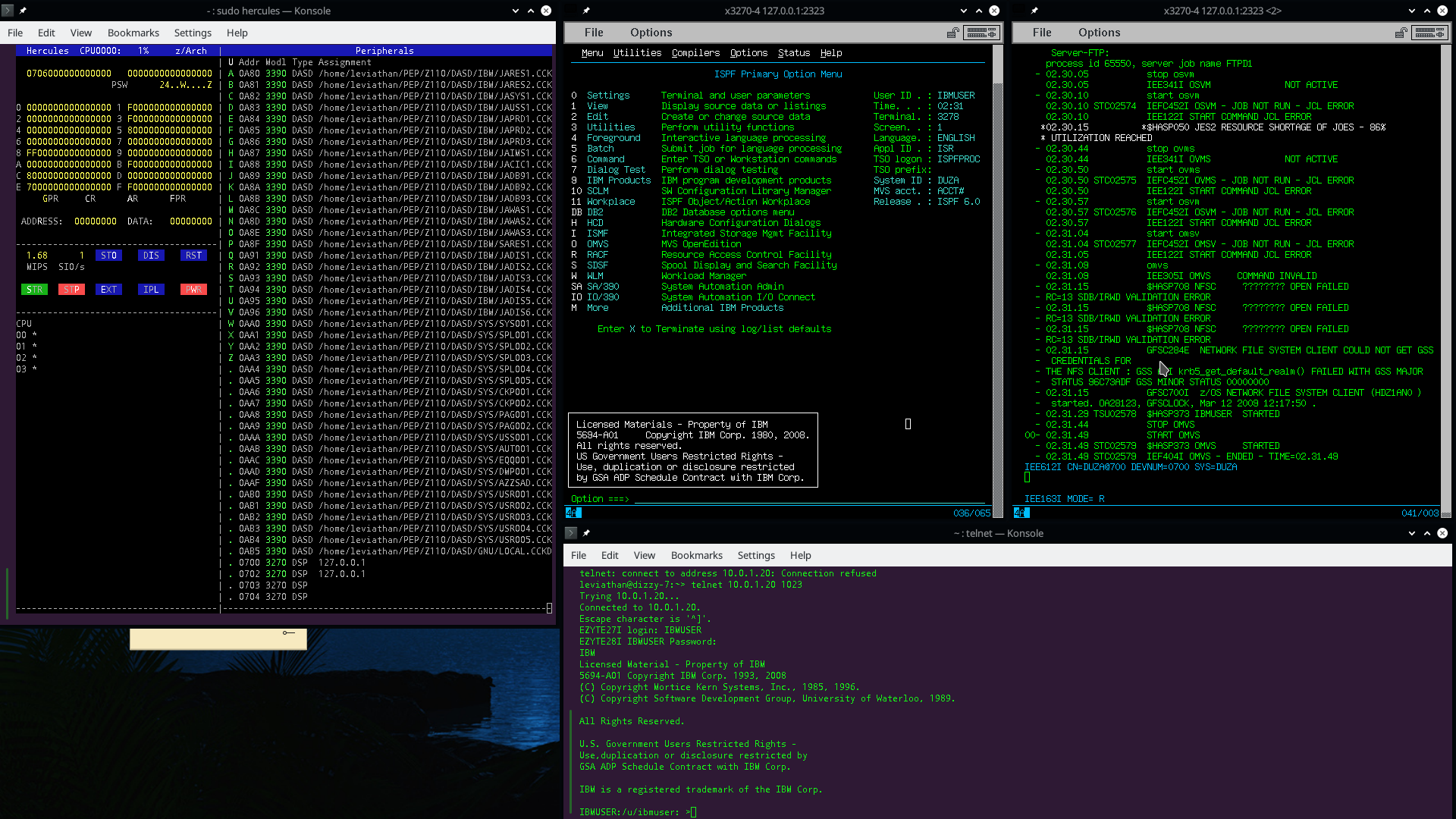Click RACF option in ISPF menu
The width and height of the screenshot is (1456, 819).
point(598,255)
